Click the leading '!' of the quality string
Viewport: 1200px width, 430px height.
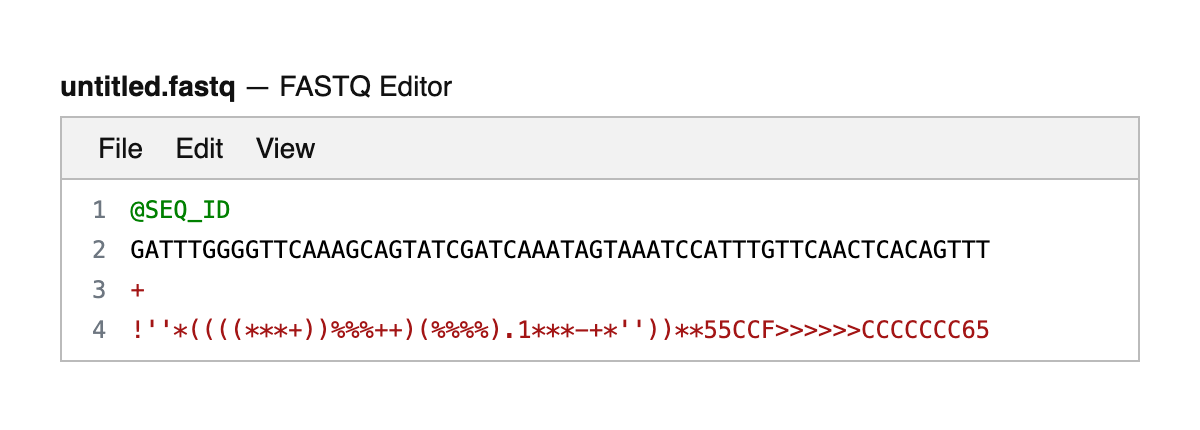136,330
